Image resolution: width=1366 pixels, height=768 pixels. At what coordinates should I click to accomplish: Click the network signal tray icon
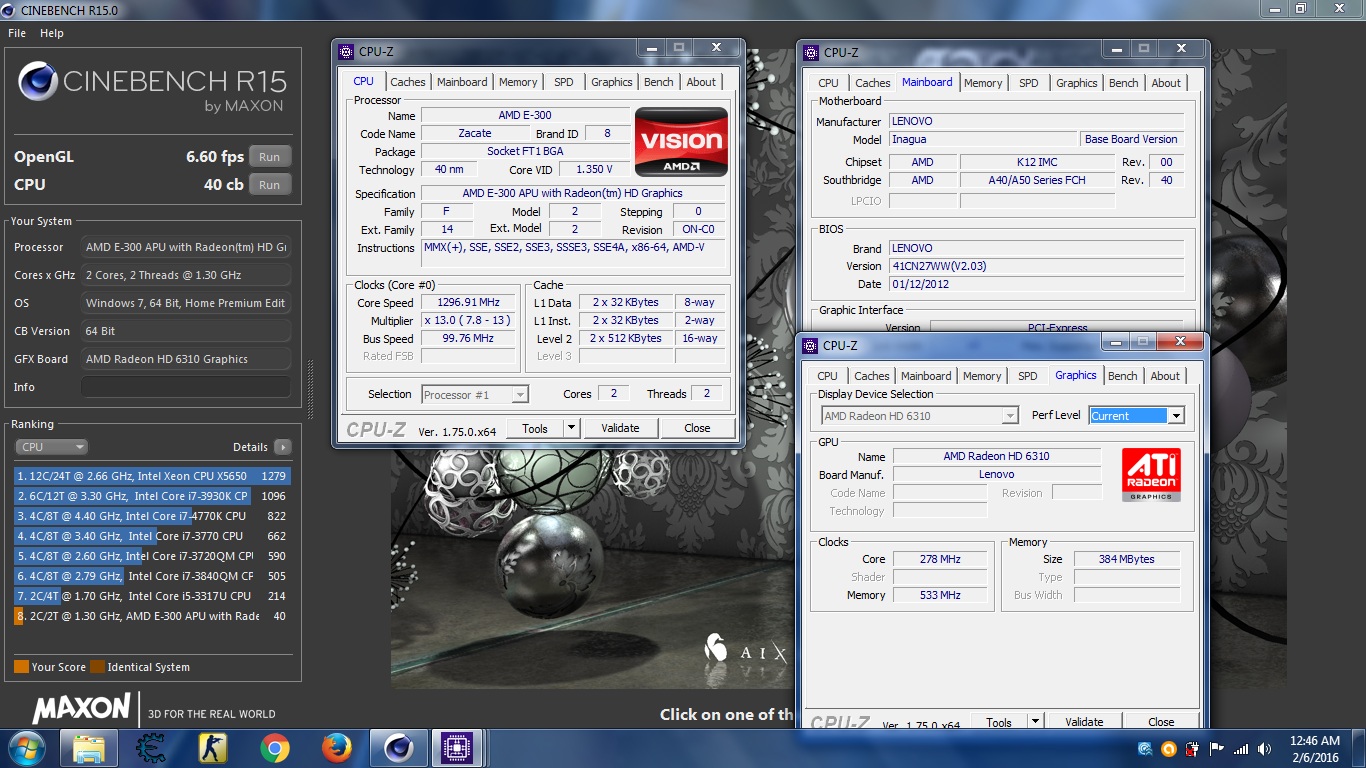coord(1241,749)
